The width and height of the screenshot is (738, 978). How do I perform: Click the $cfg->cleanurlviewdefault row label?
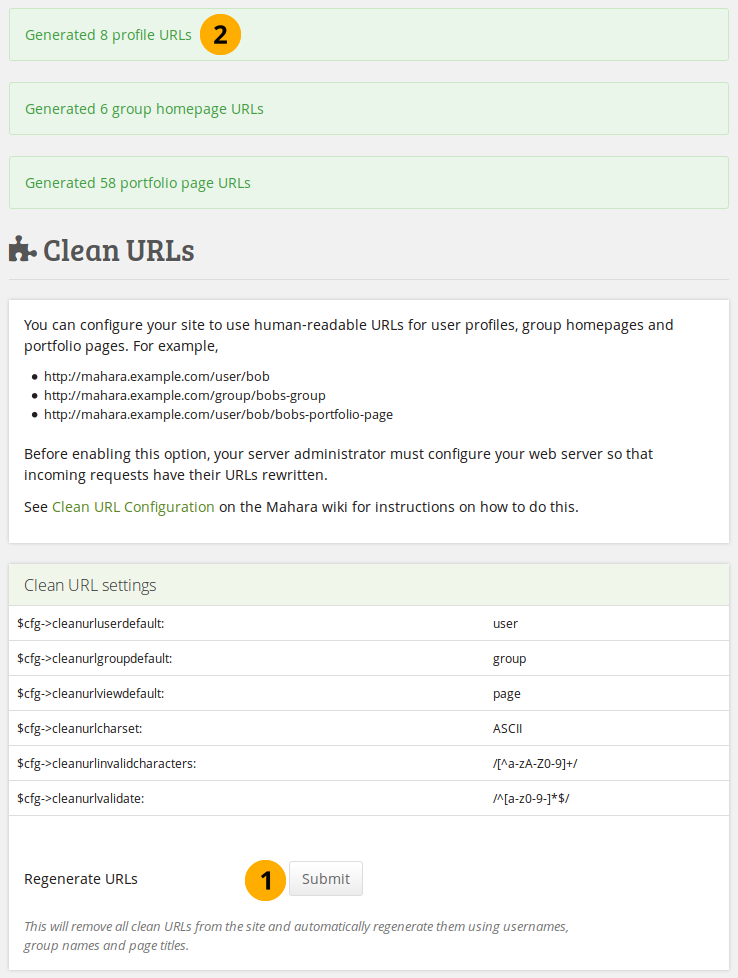pos(91,694)
